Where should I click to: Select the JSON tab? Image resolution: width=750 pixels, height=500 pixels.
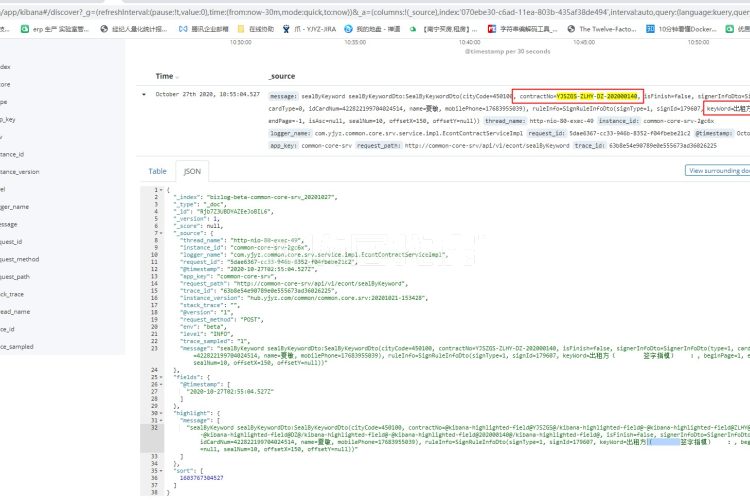192,171
